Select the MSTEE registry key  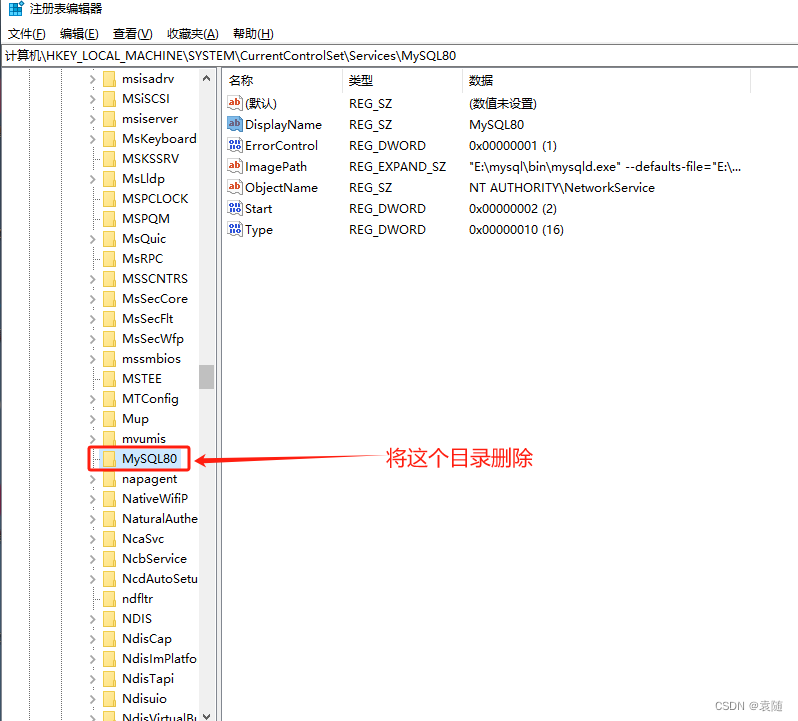point(141,379)
